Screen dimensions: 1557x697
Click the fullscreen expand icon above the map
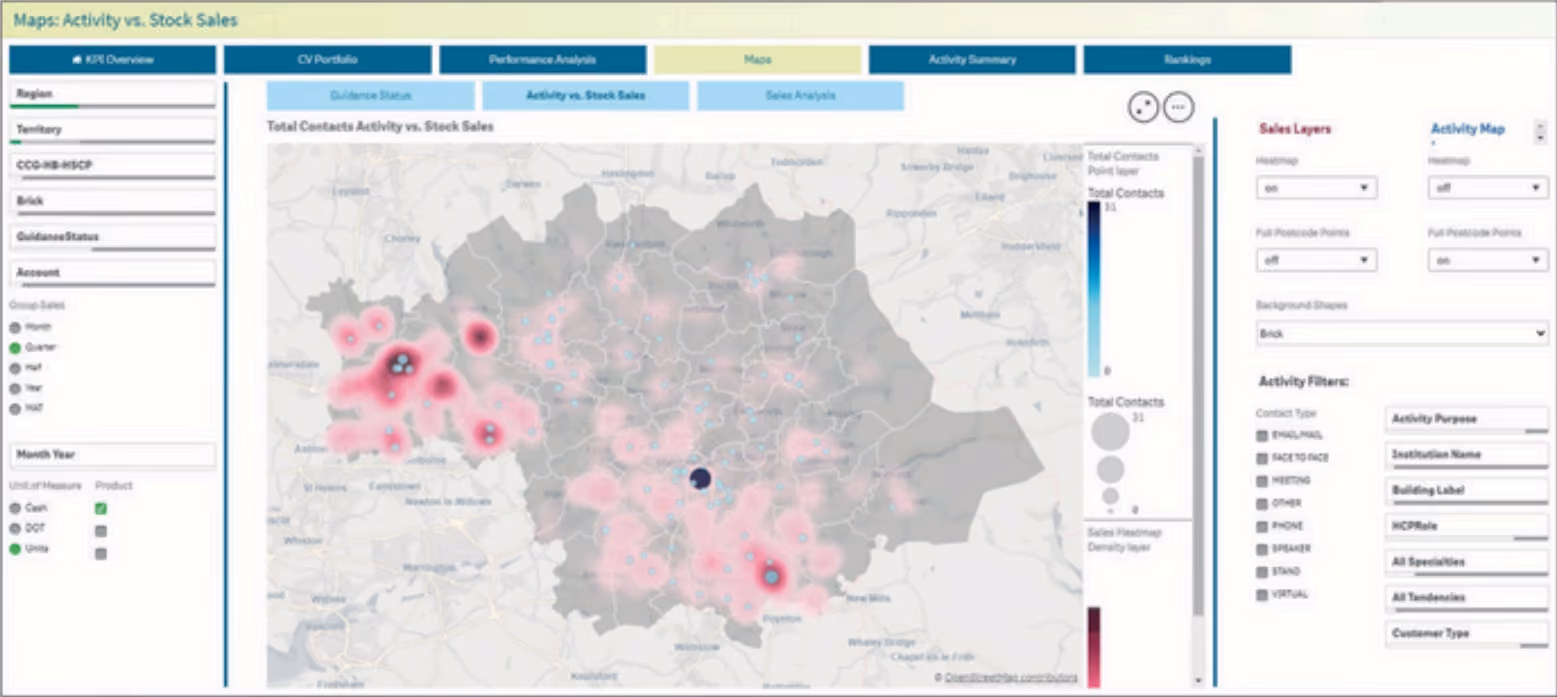(1144, 106)
